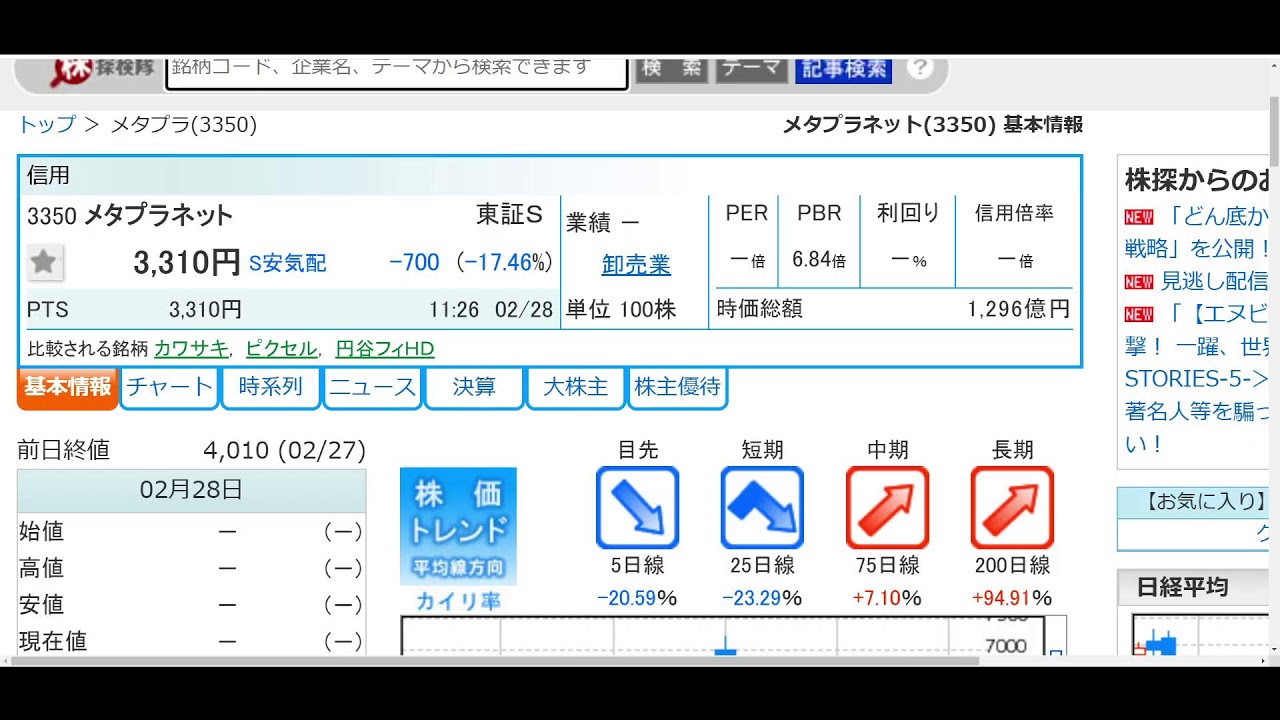This screenshot has width=1280, height=720.
Task: Select the 基本情報 tab
Action: (x=68, y=388)
